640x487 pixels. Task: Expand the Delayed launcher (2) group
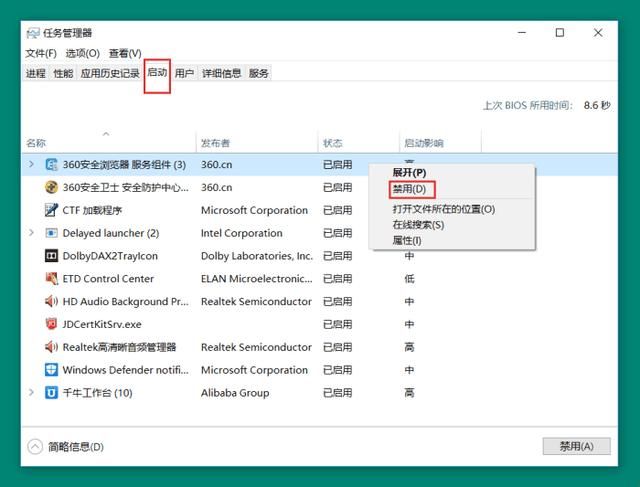pyautogui.click(x=31, y=233)
